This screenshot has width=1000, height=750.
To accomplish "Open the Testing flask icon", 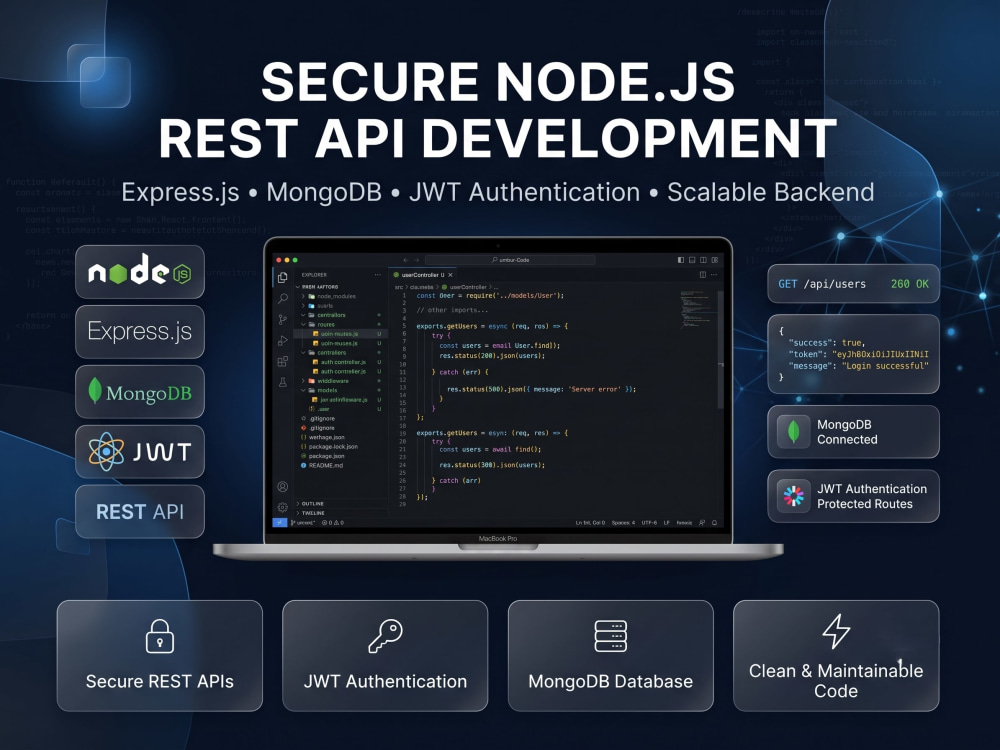I will tap(283, 383).
